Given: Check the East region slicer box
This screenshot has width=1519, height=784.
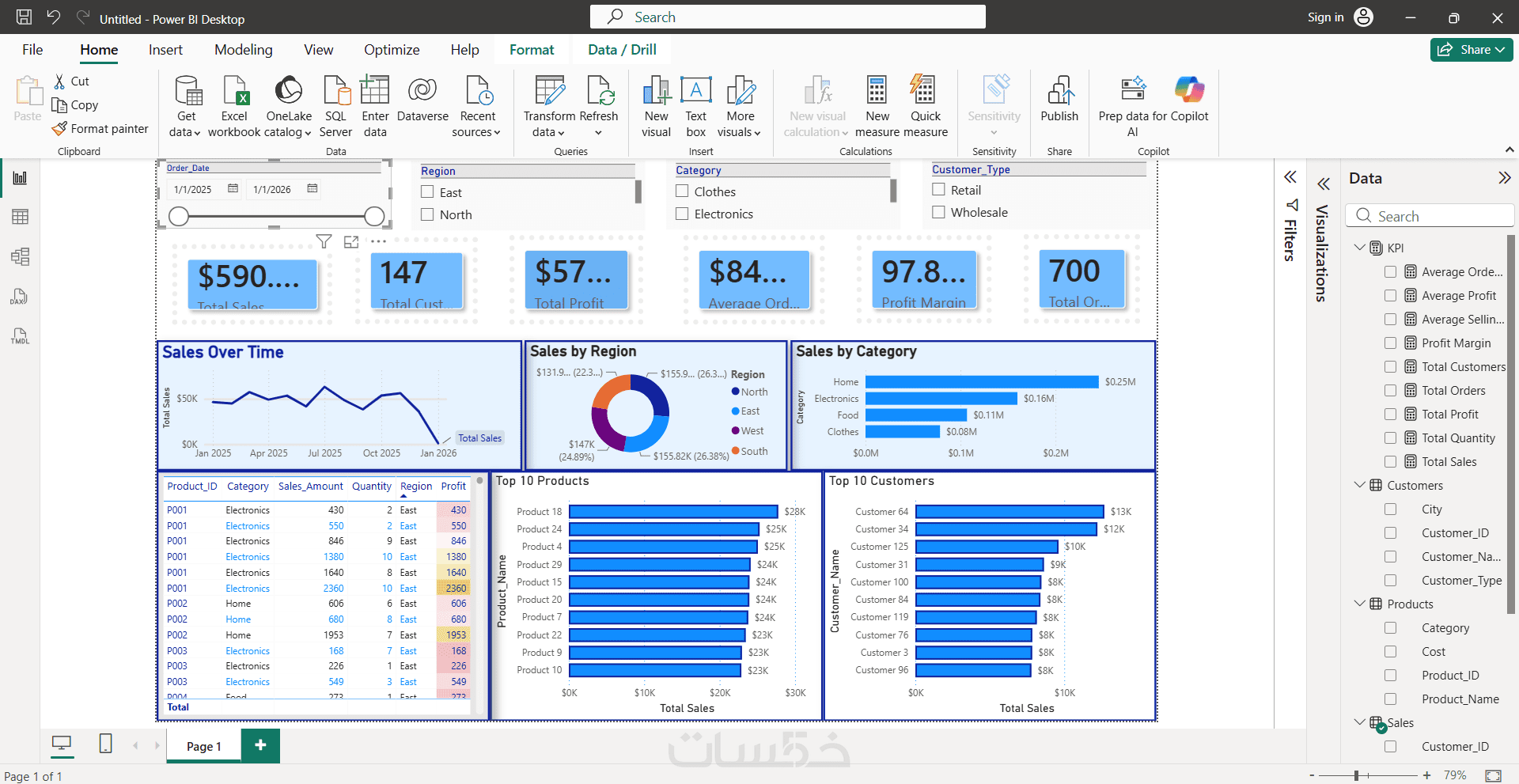Looking at the screenshot, I should [x=427, y=192].
